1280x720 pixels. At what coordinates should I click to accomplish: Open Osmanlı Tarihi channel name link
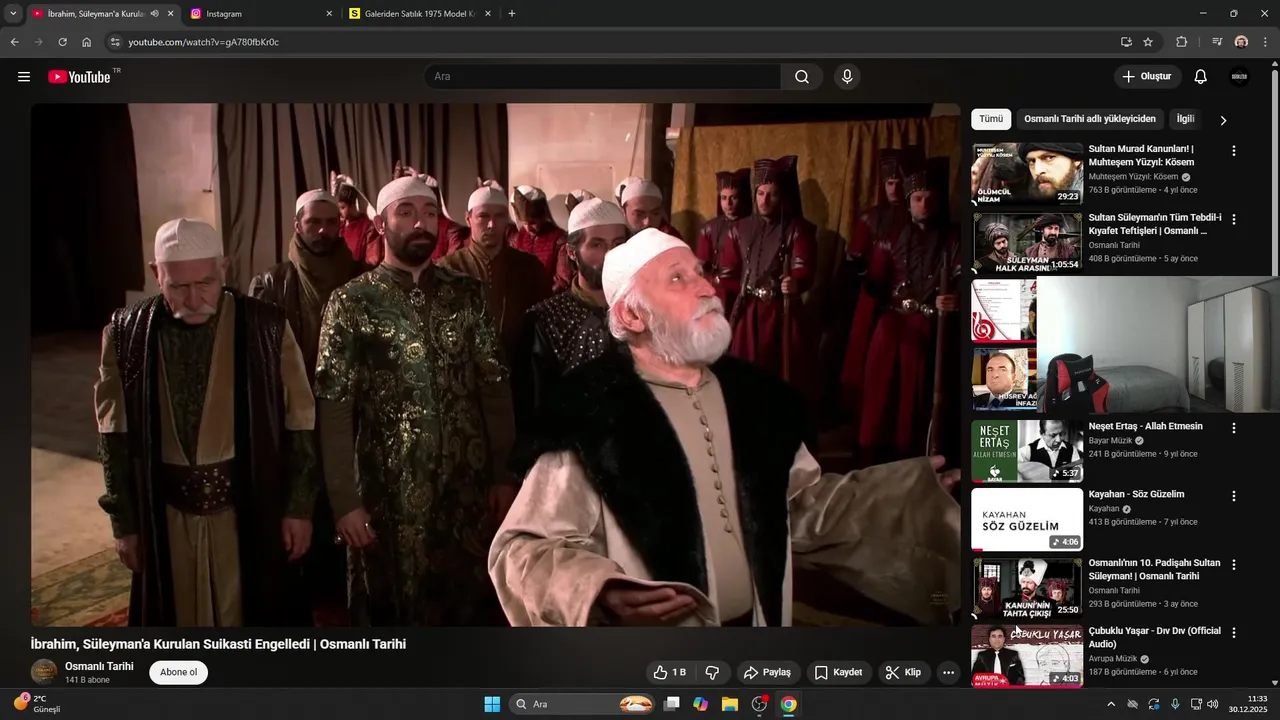[99, 666]
